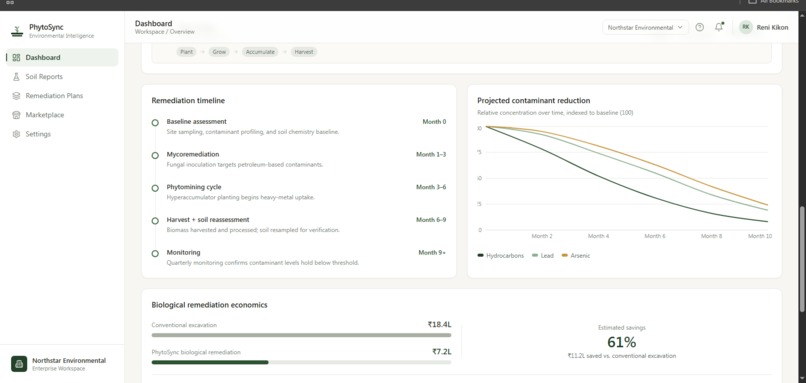Click the Harvest + soil reassessment circle marker
This screenshot has width=806, height=383.
(x=155, y=221)
